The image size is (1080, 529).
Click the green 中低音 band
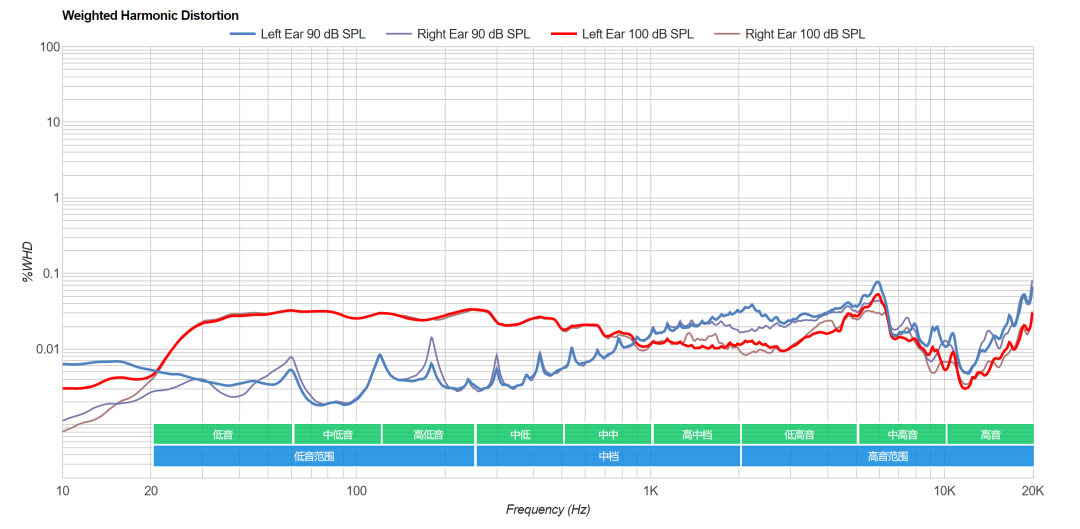pos(337,434)
